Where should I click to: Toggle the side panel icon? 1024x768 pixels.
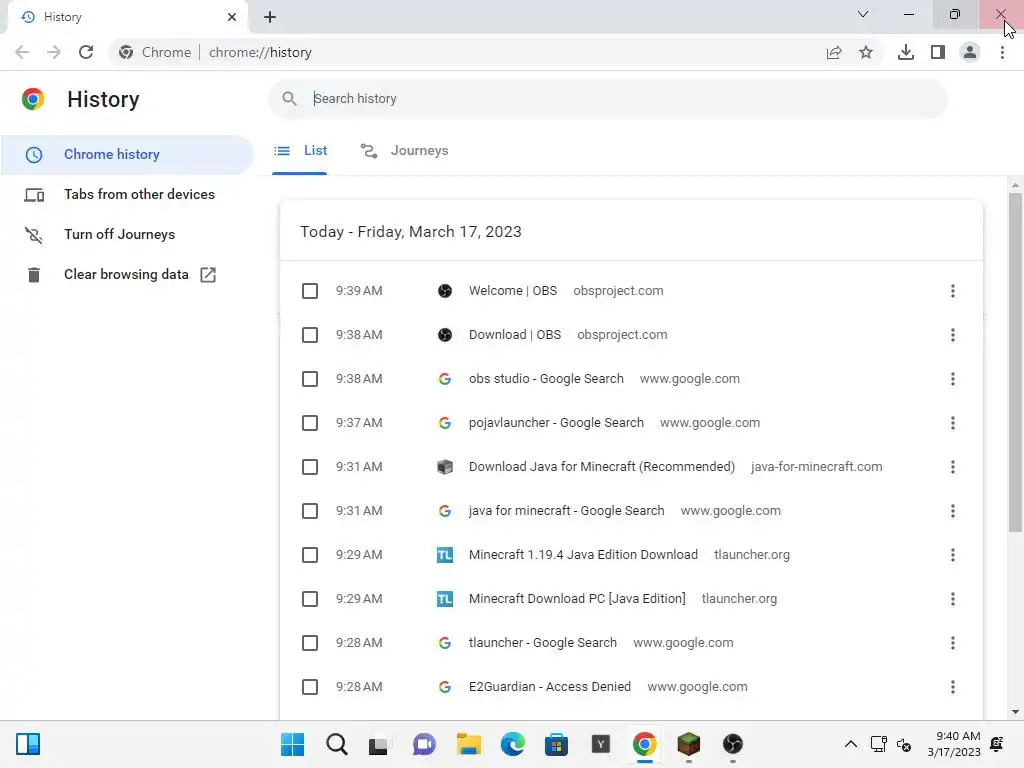(938, 52)
